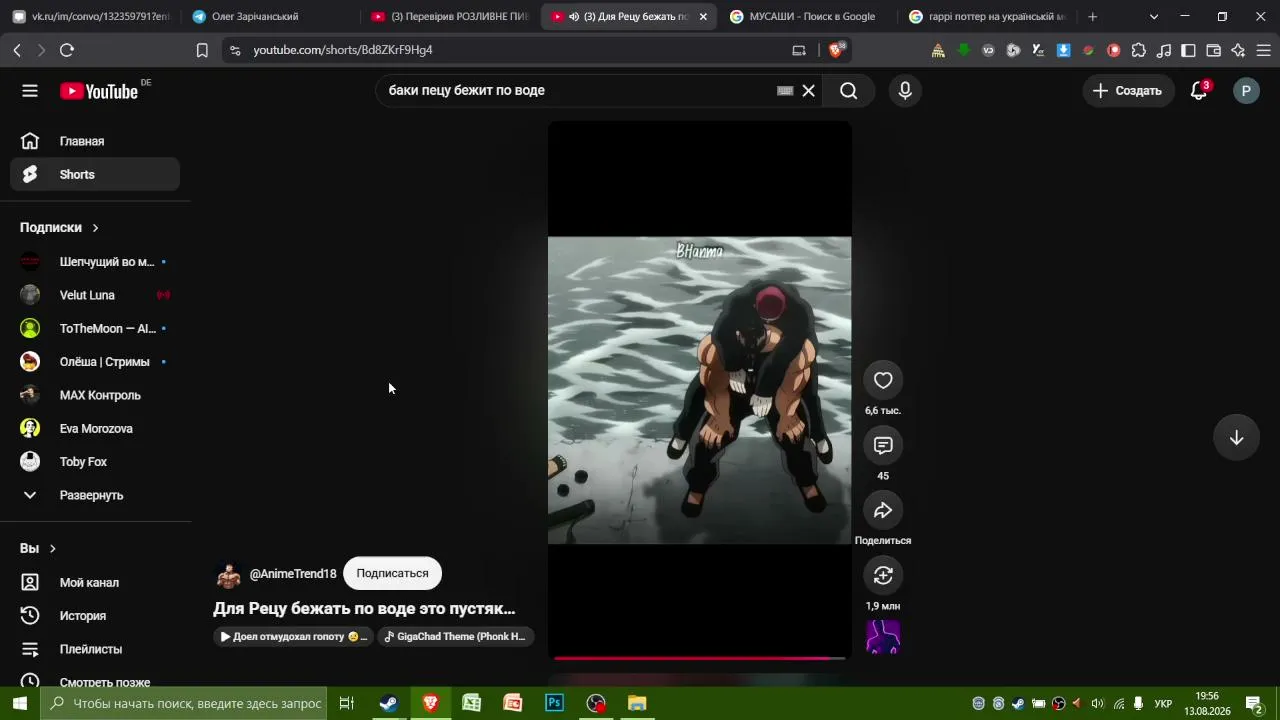Viewport: 1280px width, 720px height.
Task: Expand the Подписки section chevron
Action: tap(95, 228)
